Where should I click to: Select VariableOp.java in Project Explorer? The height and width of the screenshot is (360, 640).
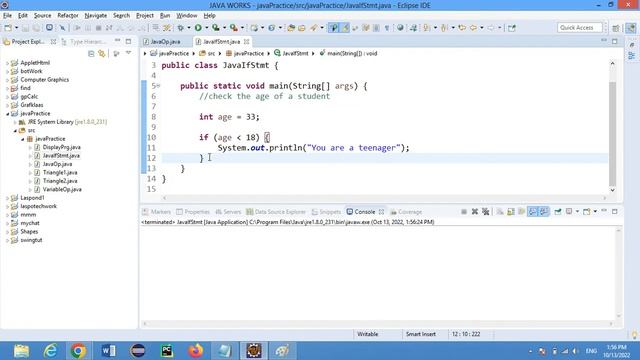[62, 189]
